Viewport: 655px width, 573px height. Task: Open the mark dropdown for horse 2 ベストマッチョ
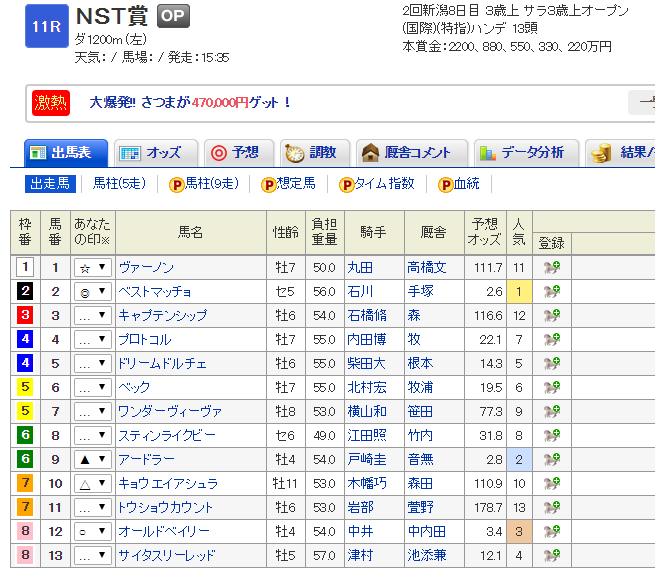[93, 292]
